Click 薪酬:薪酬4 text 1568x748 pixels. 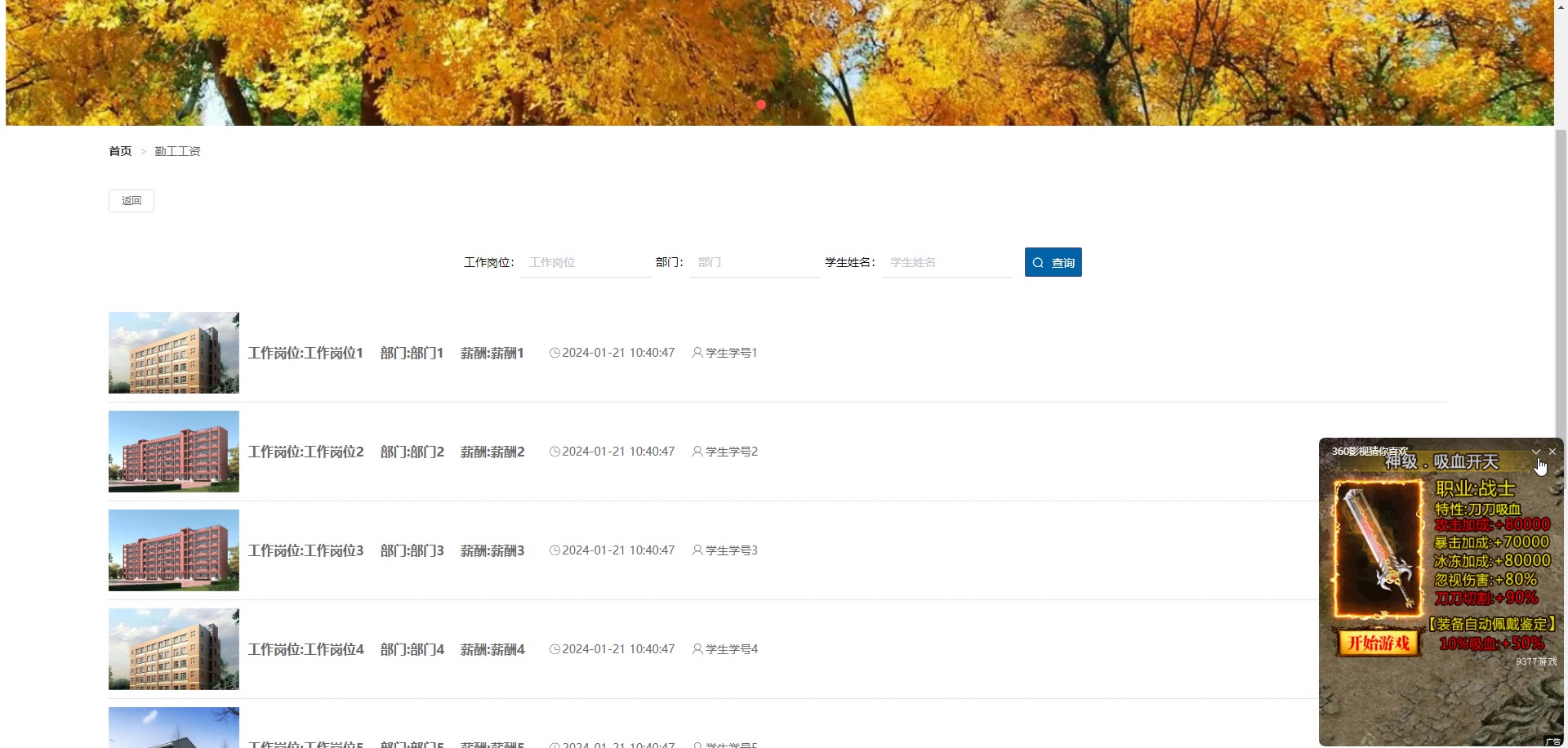[492, 649]
